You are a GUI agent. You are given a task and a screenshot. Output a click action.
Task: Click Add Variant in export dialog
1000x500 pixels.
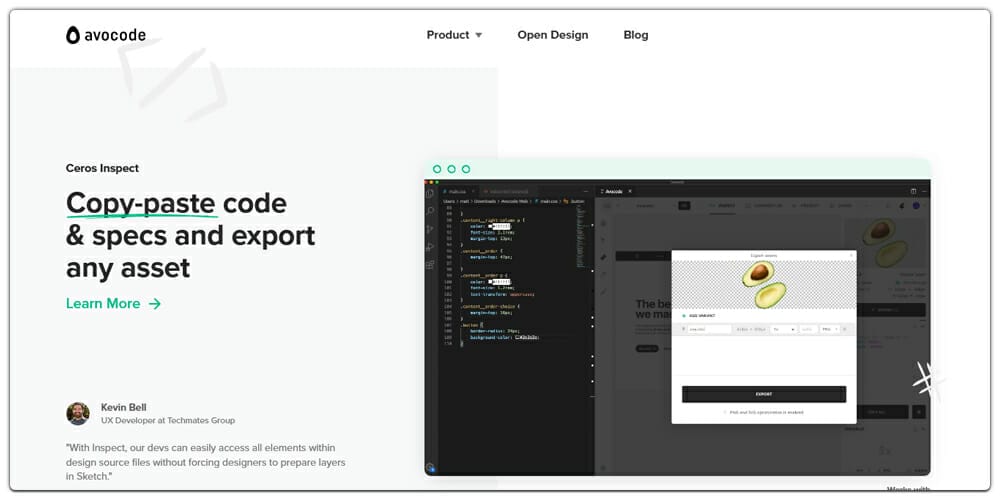tap(698, 316)
